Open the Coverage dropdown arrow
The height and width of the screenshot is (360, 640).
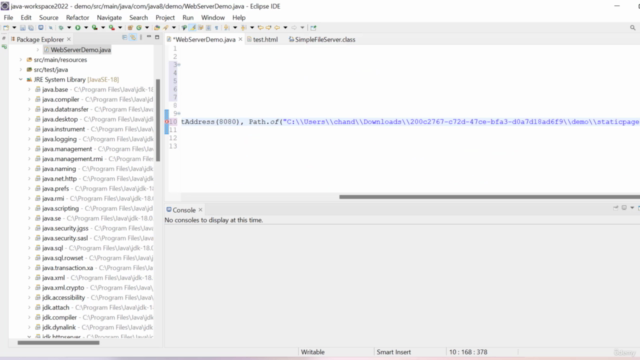(103, 28)
